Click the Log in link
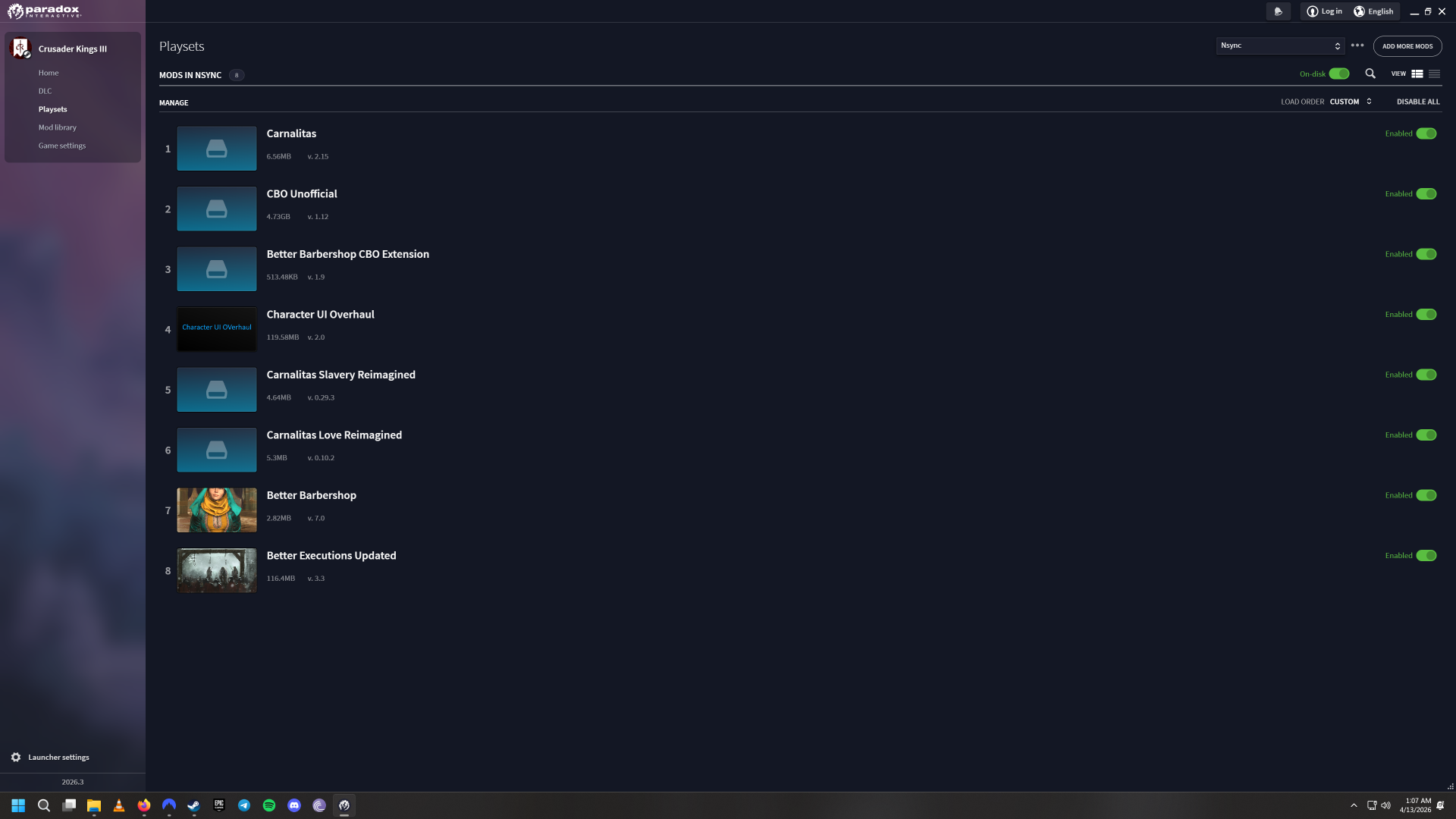 [x=1332, y=11]
